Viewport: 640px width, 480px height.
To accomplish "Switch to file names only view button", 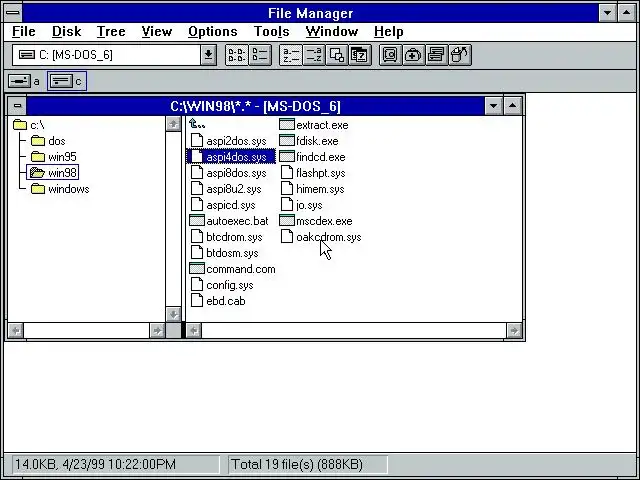I will click(x=237, y=55).
